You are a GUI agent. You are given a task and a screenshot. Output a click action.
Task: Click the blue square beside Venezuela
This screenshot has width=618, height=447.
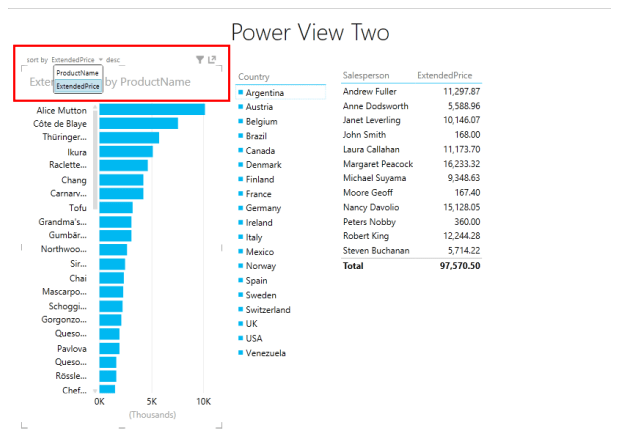pyautogui.click(x=241, y=353)
